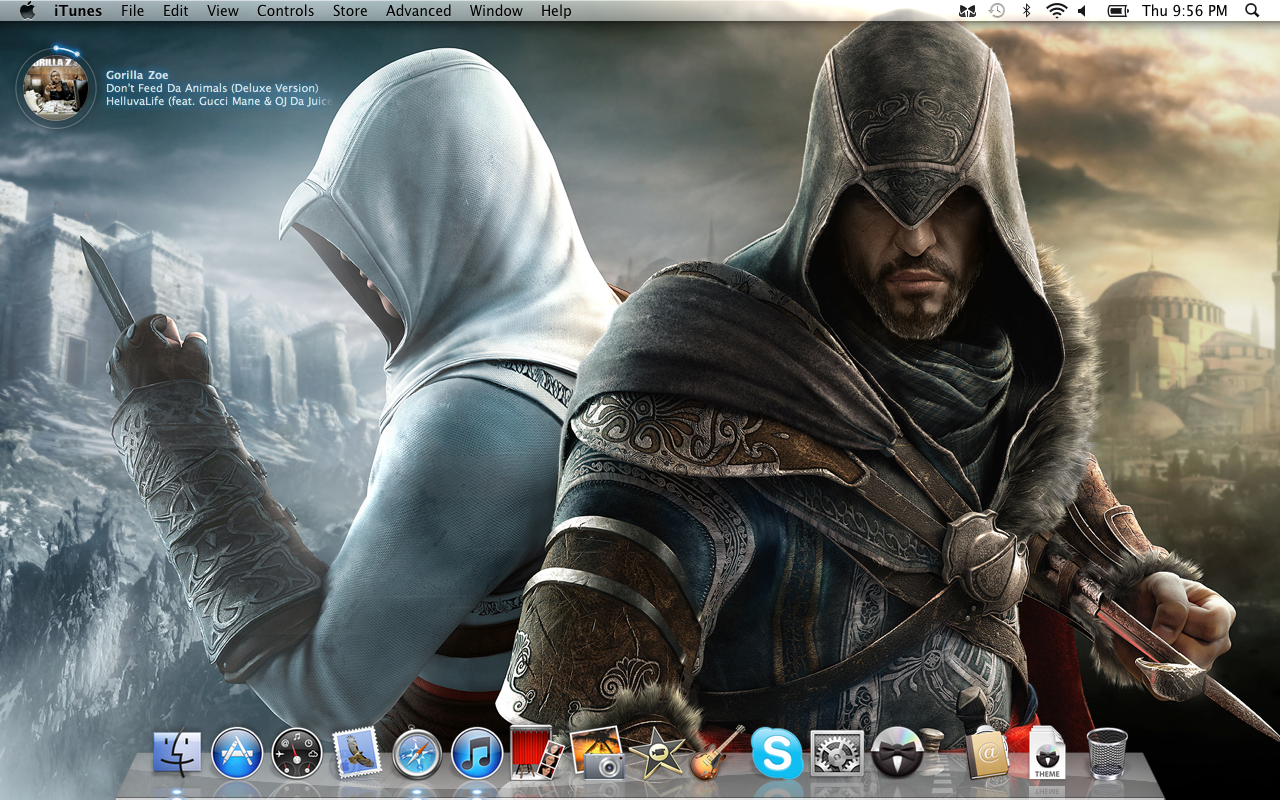Image resolution: width=1280 pixels, height=800 pixels.
Task: Open Dashboard from the dock
Action: pos(297,753)
